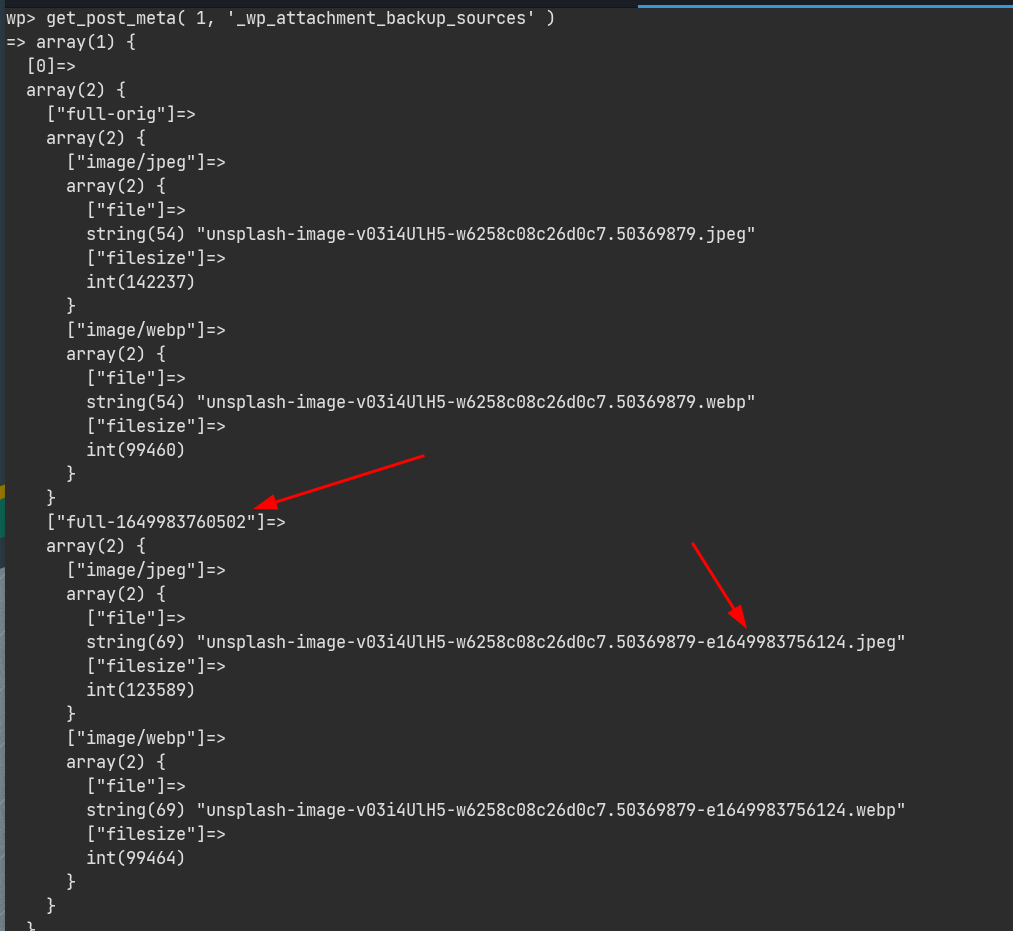Click the get_post_meta command line at wp> prompt
Image resolution: width=1013 pixels, height=931 pixels.
click(280, 18)
